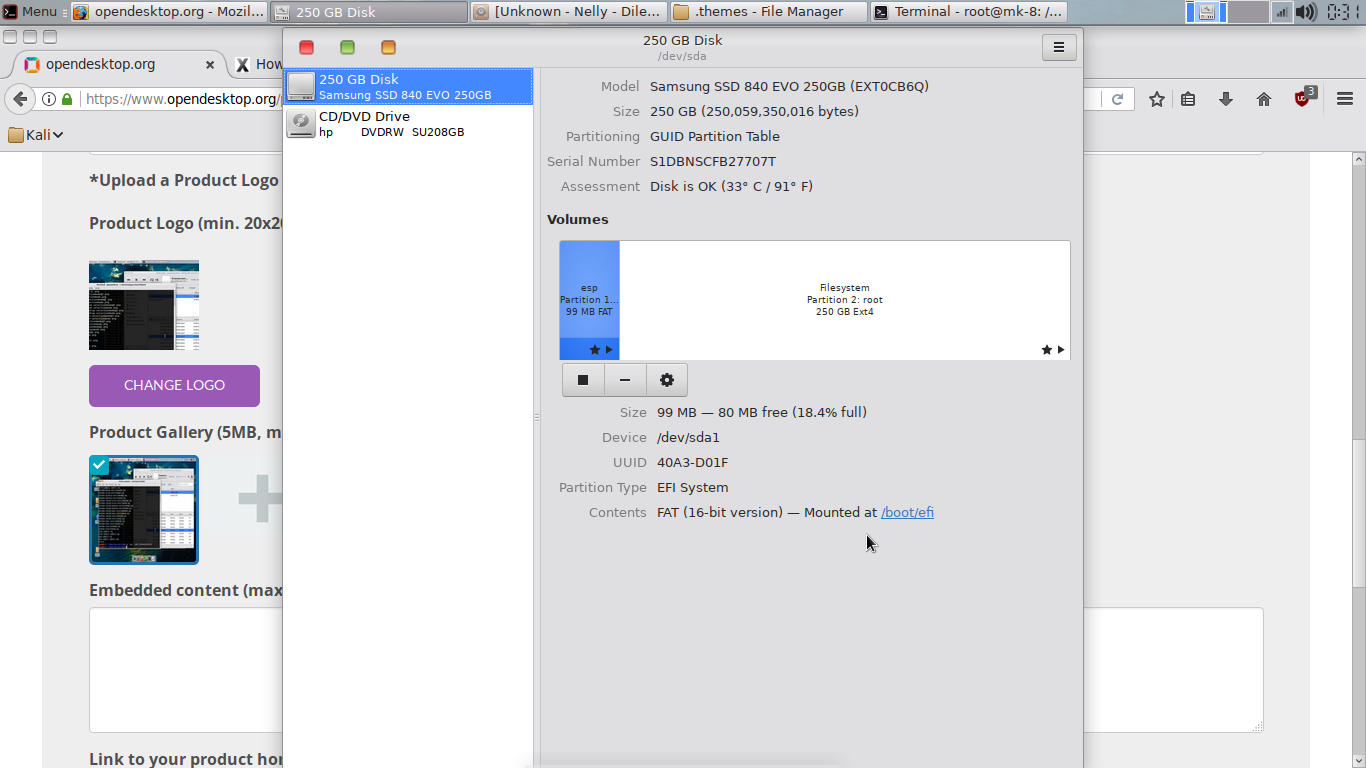Screen dimensions: 1366x768
Task: Click the Partition Type value EFI System
Action: (x=692, y=487)
